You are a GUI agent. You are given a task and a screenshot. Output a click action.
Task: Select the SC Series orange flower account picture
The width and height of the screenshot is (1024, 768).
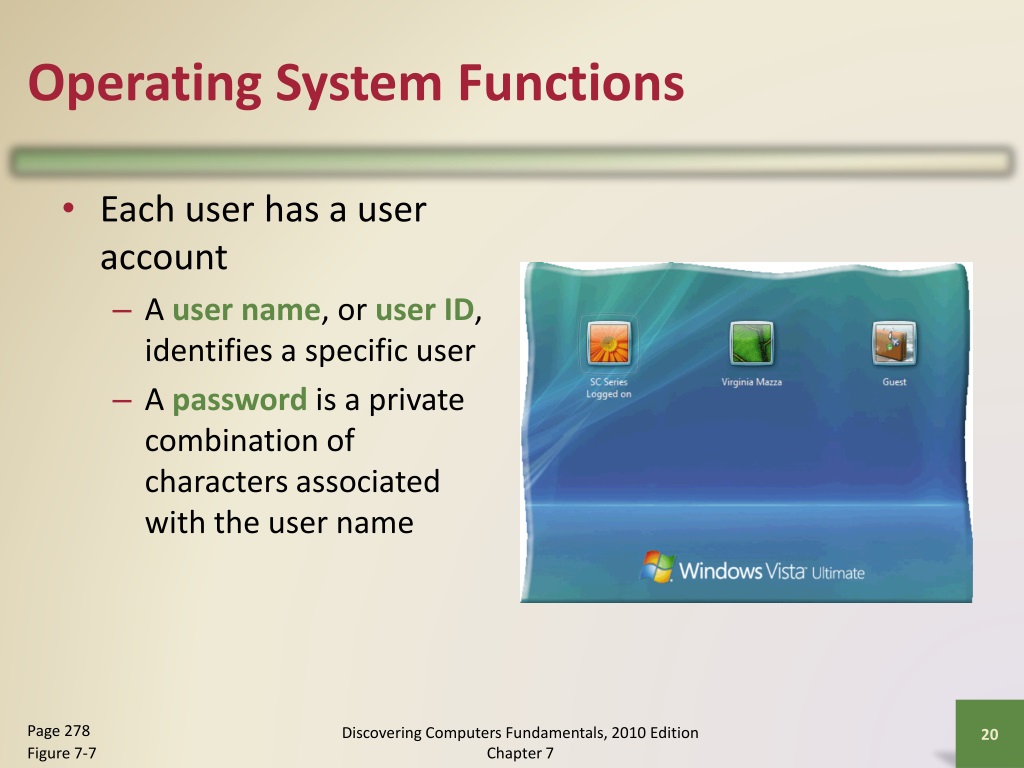tap(609, 344)
